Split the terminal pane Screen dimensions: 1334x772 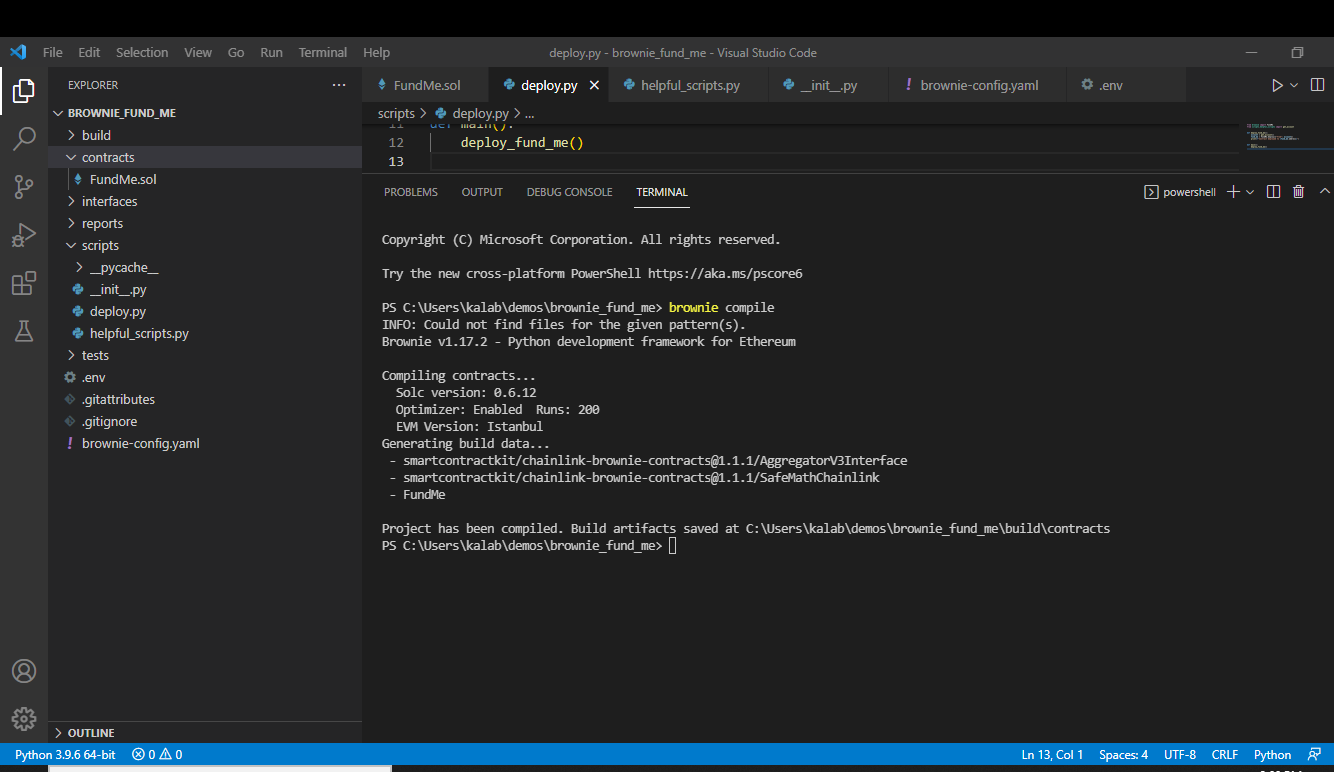[x=1272, y=191]
